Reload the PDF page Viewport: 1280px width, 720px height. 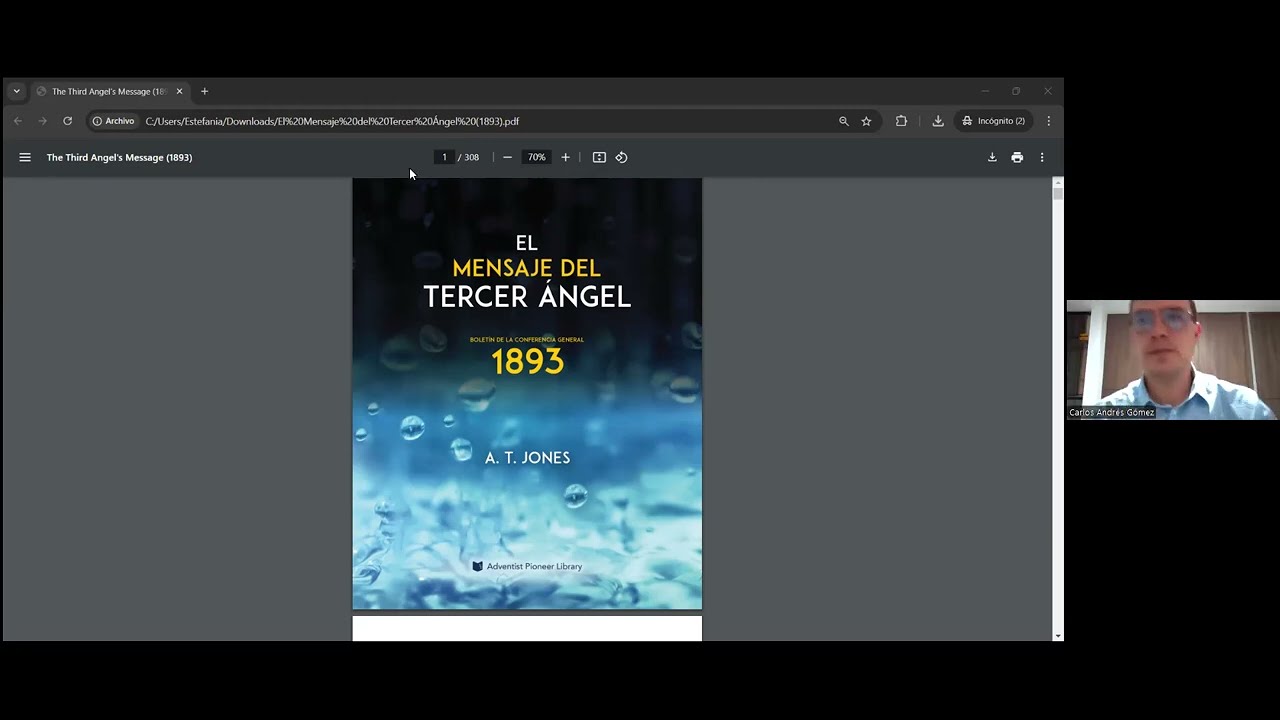coord(67,121)
